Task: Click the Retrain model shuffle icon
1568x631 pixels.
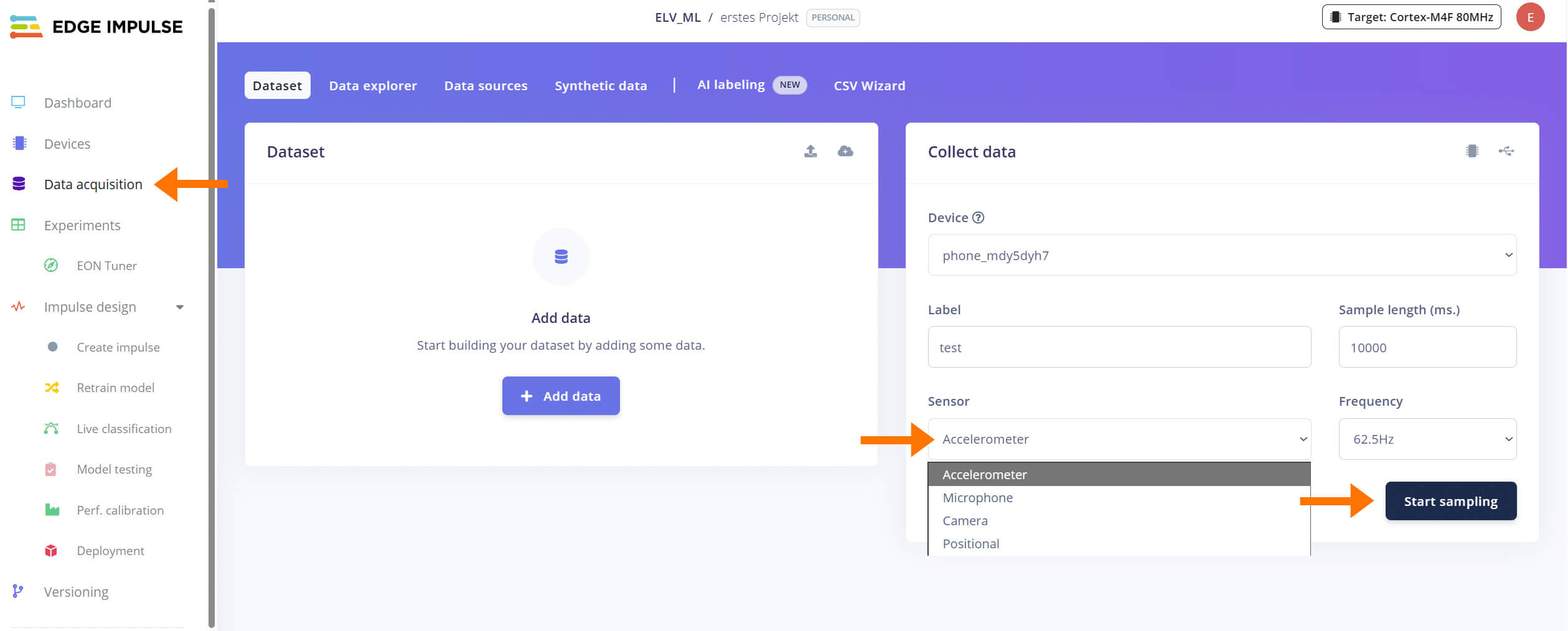Action: click(x=52, y=388)
